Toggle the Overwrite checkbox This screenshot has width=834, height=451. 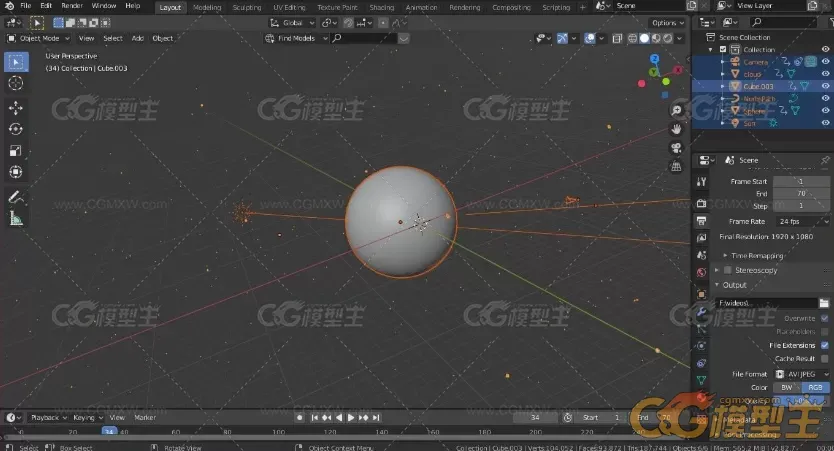[x=824, y=319]
